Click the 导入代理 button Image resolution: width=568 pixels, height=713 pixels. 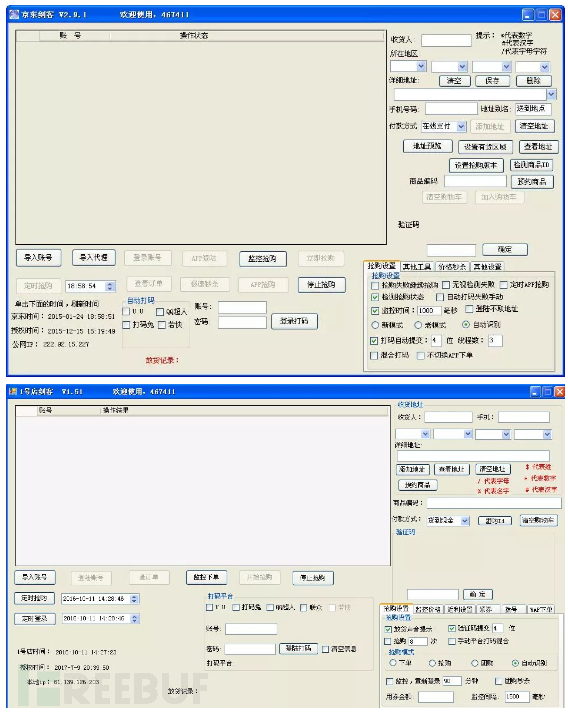(x=94, y=258)
